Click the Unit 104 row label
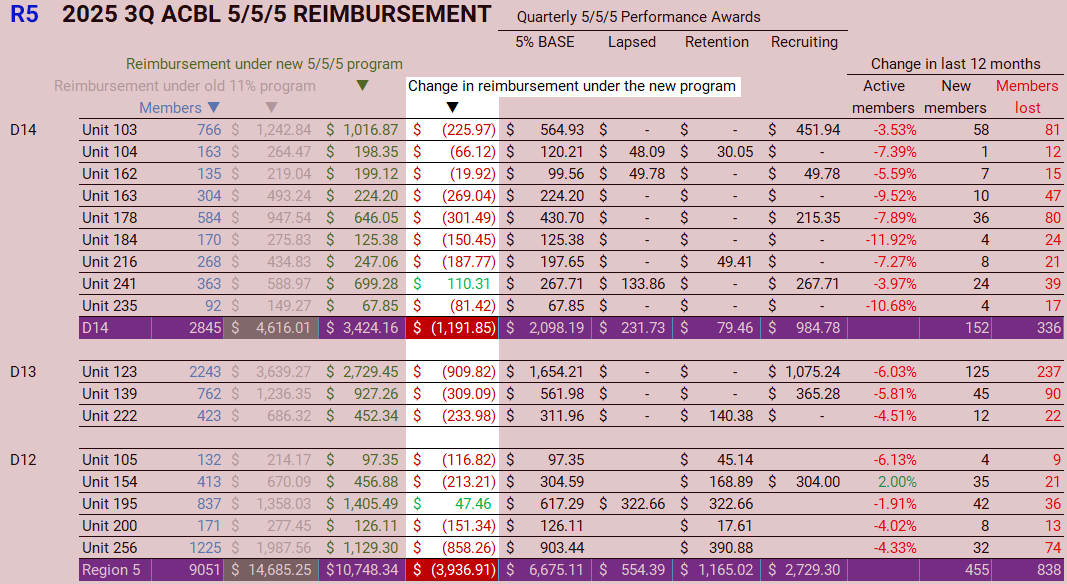 [110, 152]
